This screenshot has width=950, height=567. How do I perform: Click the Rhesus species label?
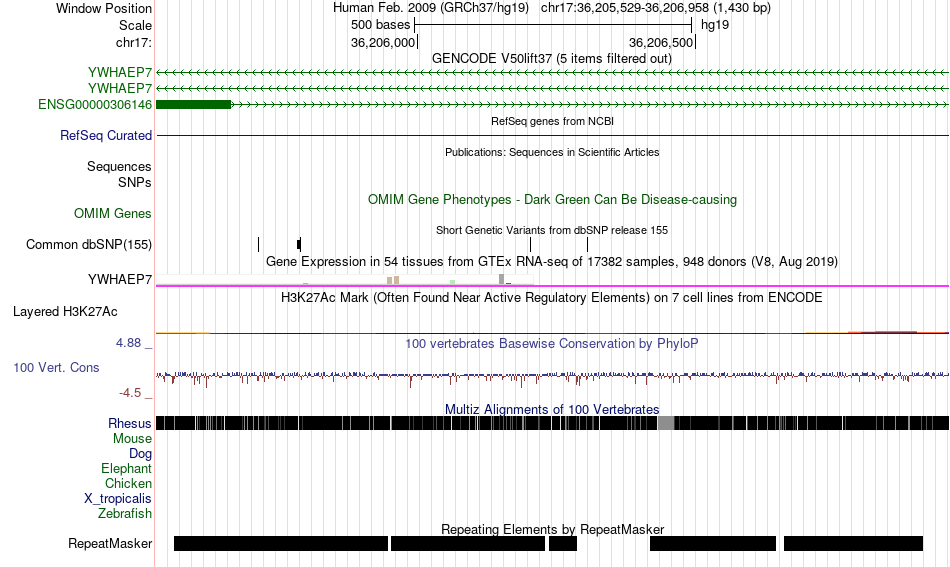[x=130, y=423]
